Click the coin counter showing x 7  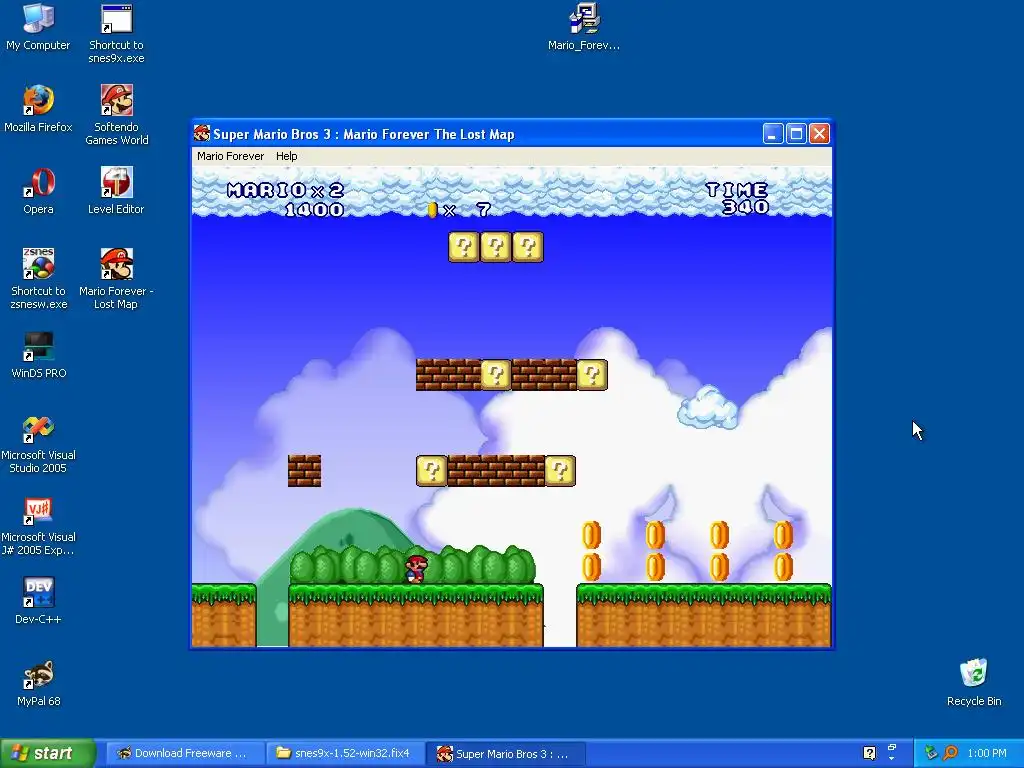pos(458,210)
